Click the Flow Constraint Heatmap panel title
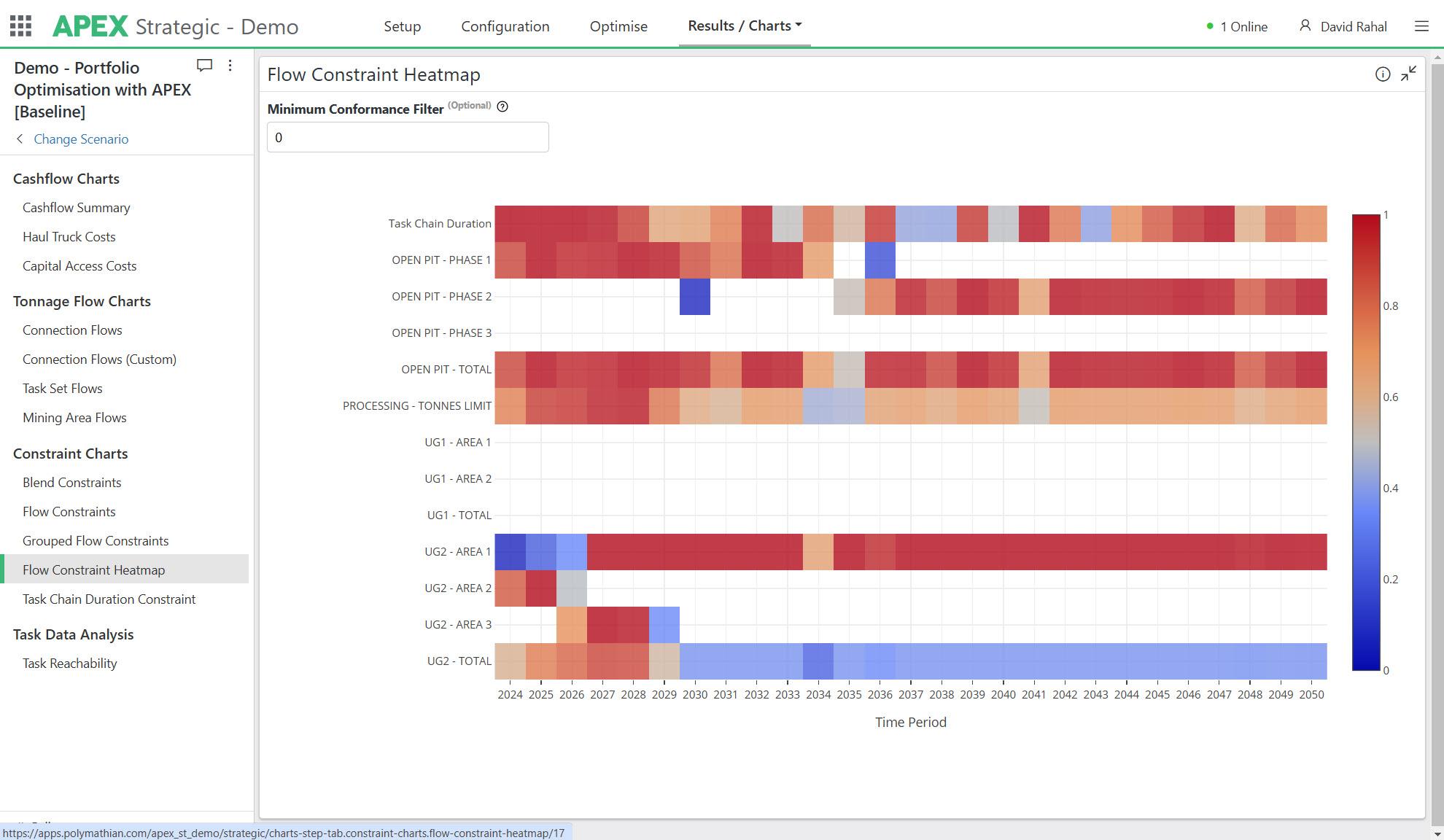1444x840 pixels. 373,74
